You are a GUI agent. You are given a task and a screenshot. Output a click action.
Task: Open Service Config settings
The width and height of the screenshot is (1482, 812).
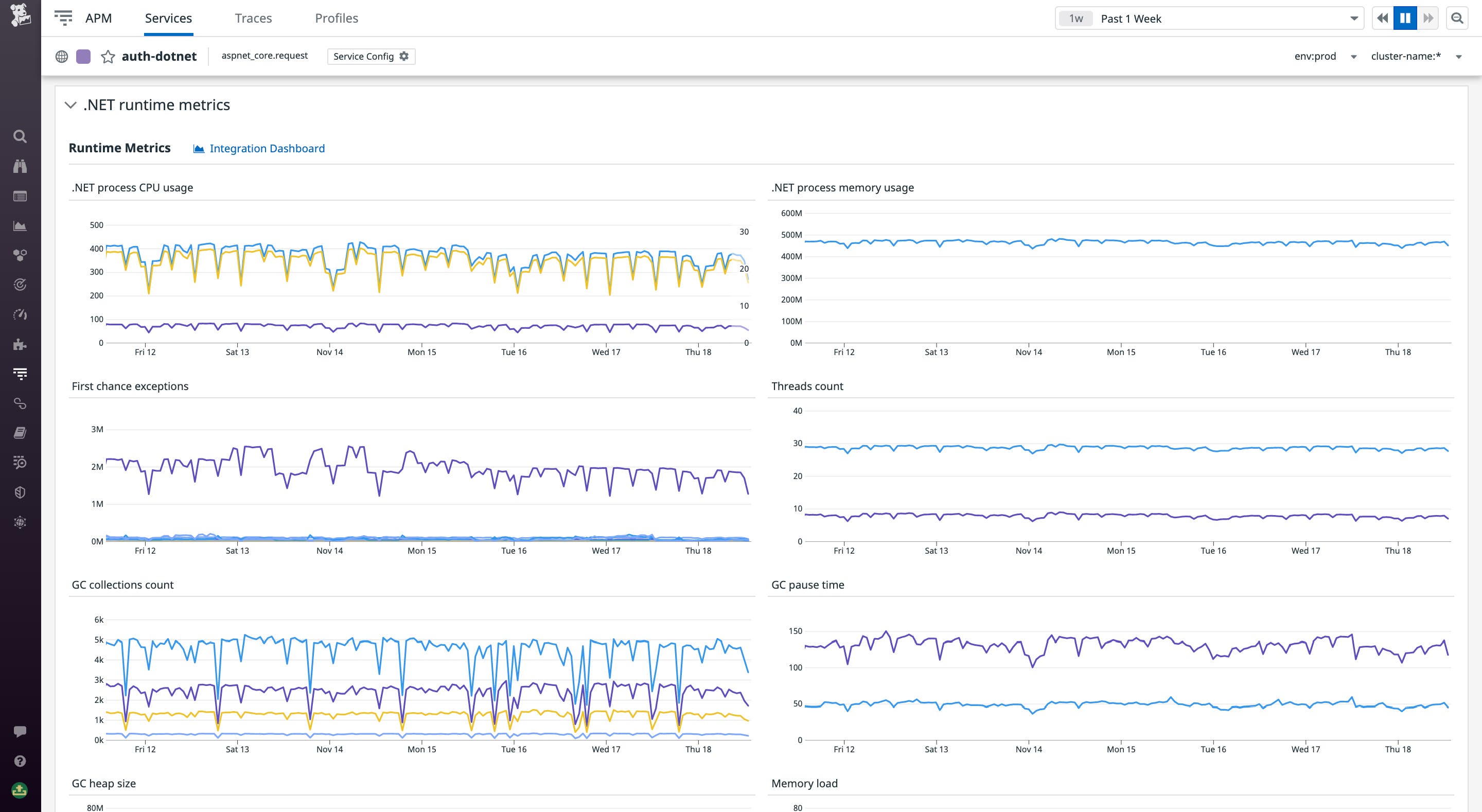[x=370, y=57]
